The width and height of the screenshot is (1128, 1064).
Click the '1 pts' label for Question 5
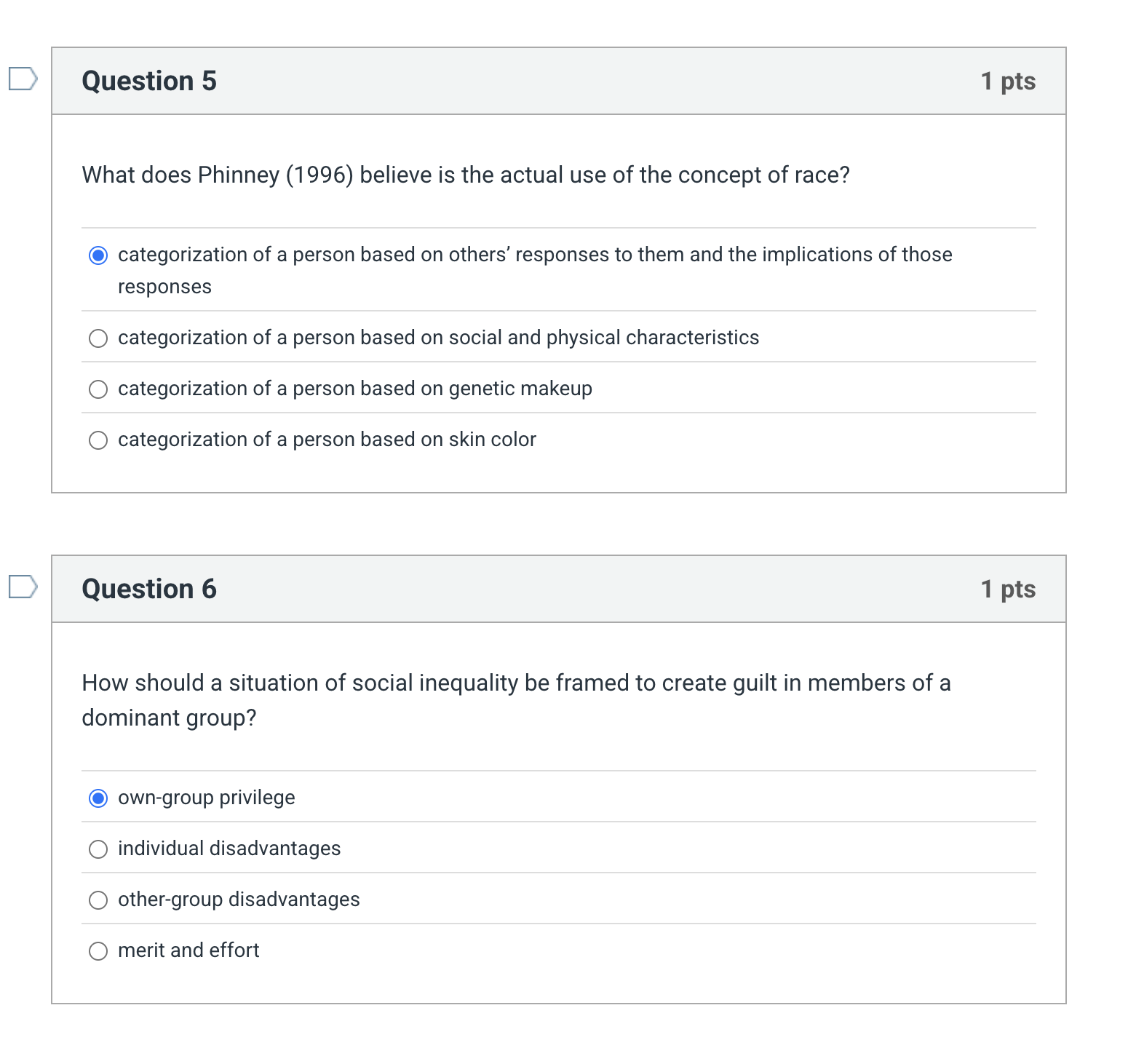pyautogui.click(x=1008, y=81)
